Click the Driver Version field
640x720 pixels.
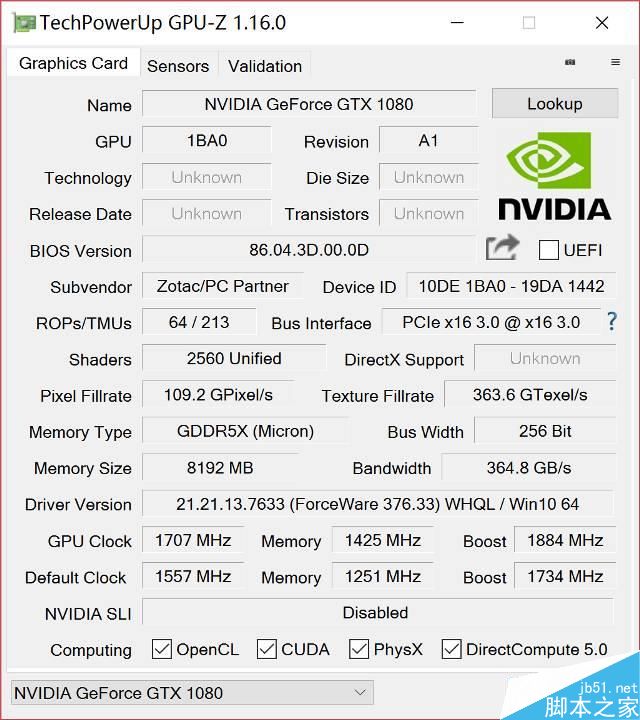tap(377, 504)
